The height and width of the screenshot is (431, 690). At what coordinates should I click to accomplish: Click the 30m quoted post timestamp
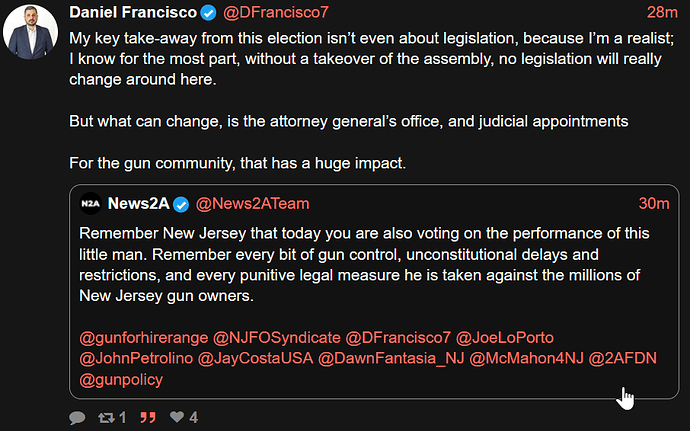[x=654, y=204]
